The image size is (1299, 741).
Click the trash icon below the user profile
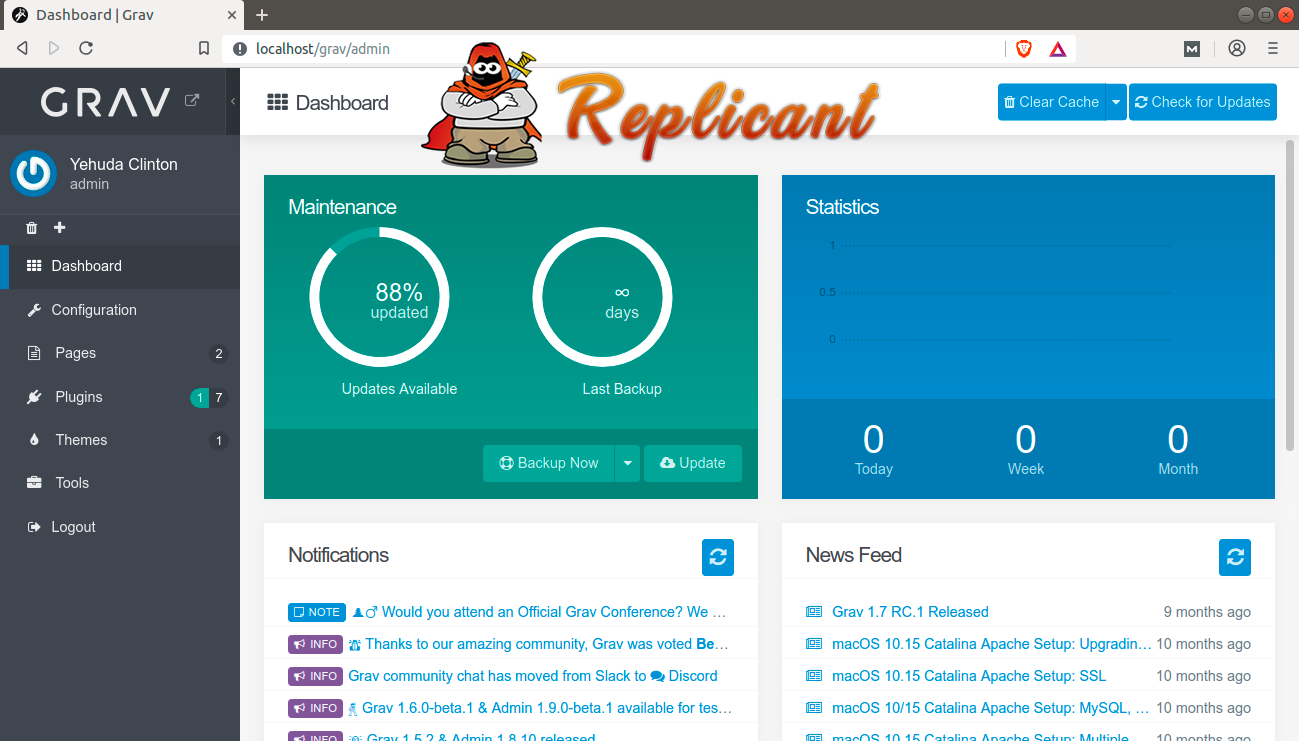(x=31, y=228)
